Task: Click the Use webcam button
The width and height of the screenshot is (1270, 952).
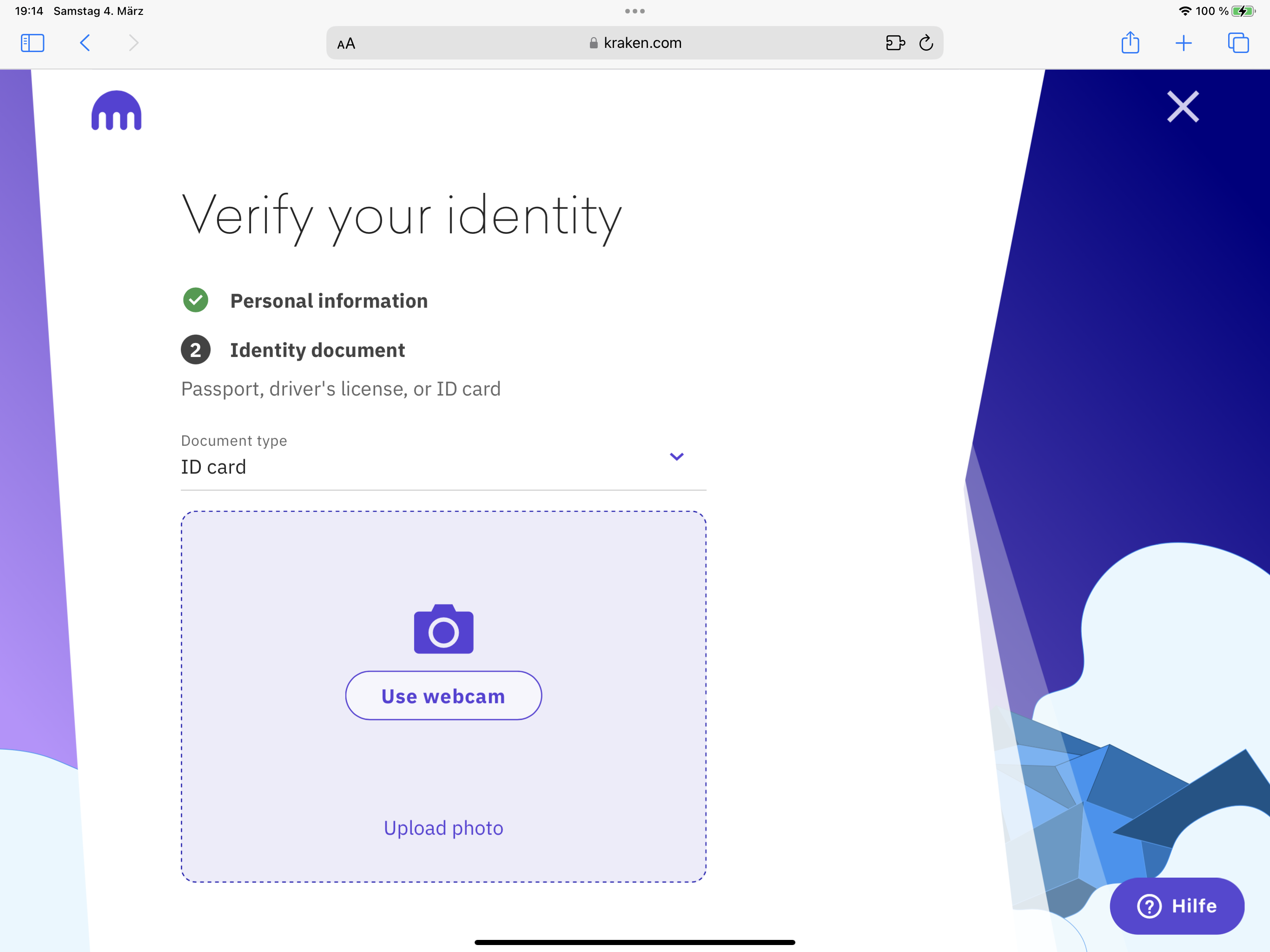Action: (x=443, y=695)
